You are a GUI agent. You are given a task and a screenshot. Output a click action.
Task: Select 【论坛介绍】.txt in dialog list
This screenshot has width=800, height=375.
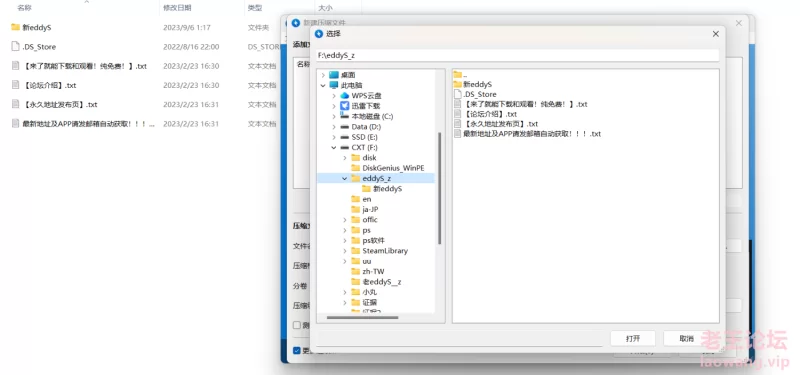[x=485, y=114]
